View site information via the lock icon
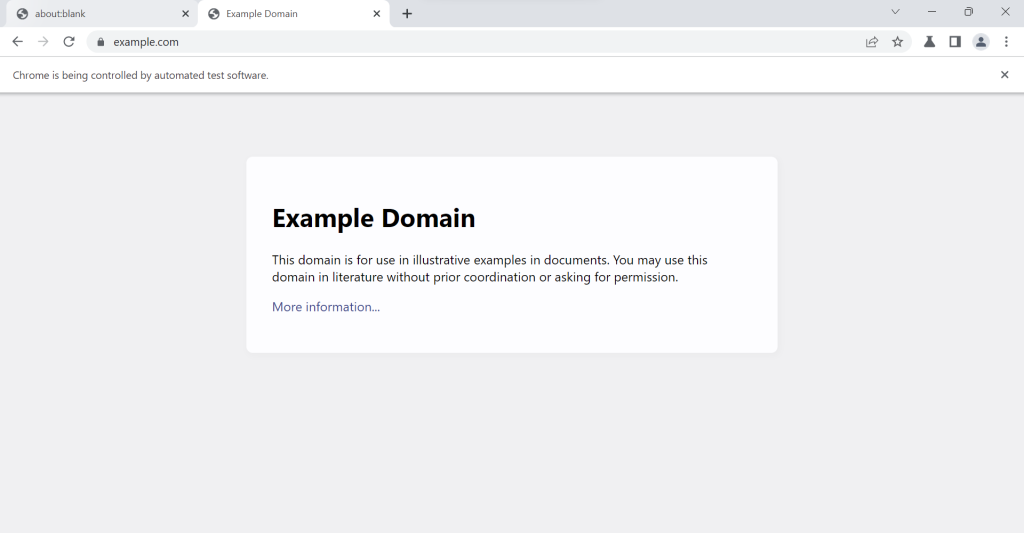The height and width of the screenshot is (533, 1024). 100,42
